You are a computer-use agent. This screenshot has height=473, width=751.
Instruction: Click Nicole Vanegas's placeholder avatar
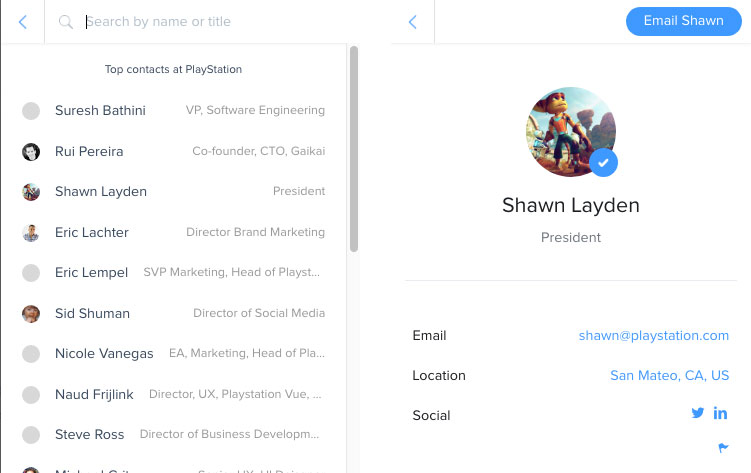click(31, 354)
